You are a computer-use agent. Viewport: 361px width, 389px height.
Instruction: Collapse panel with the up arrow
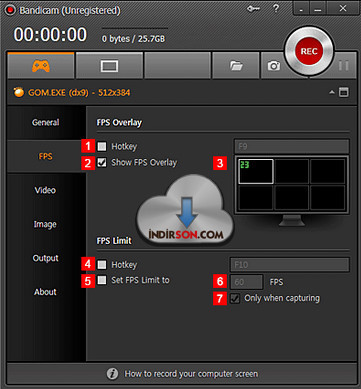click(332, 92)
